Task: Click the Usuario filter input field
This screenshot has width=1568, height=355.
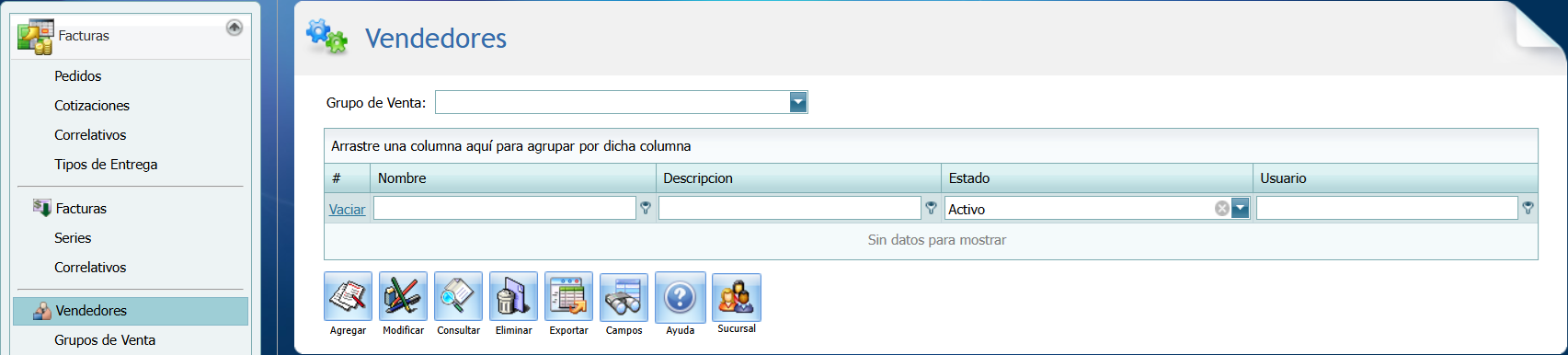Action: [1387, 209]
